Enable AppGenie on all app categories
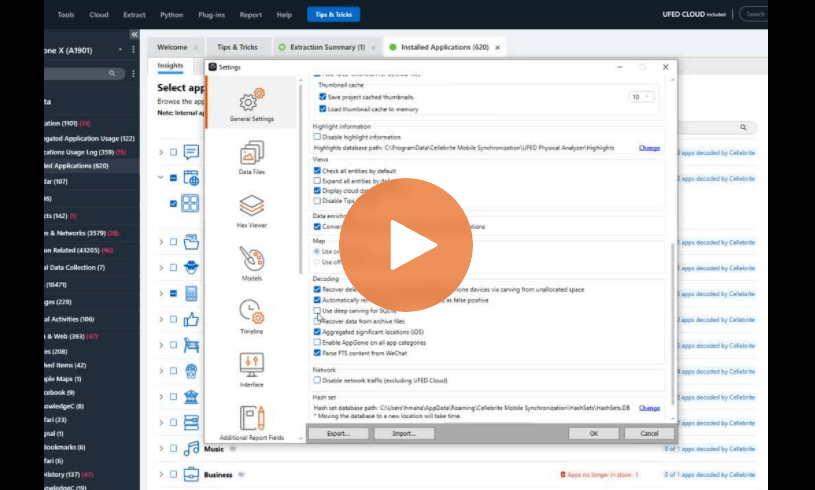Image resolution: width=815 pixels, height=490 pixels. [x=317, y=342]
